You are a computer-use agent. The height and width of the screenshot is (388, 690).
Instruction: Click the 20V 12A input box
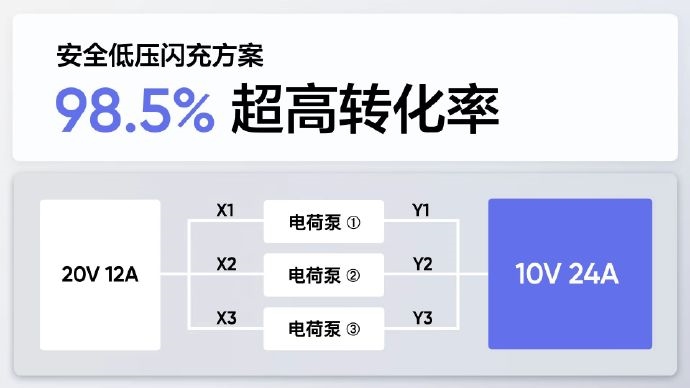(100, 275)
